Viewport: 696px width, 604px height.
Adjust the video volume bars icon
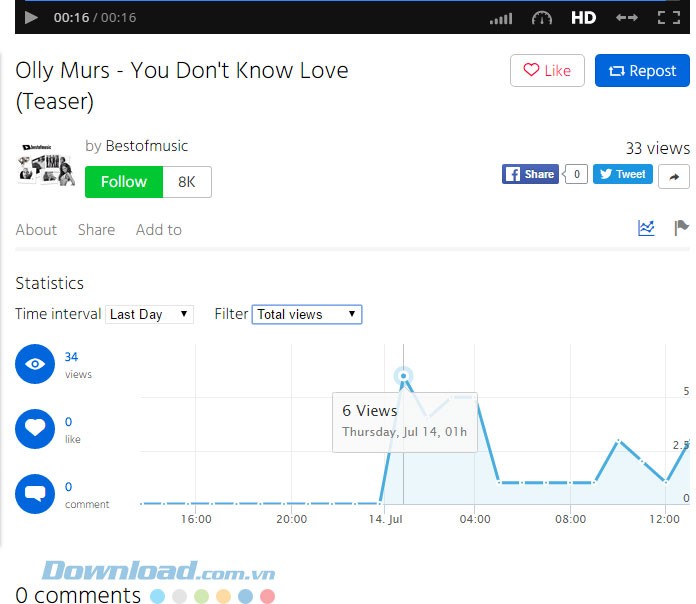pos(501,18)
